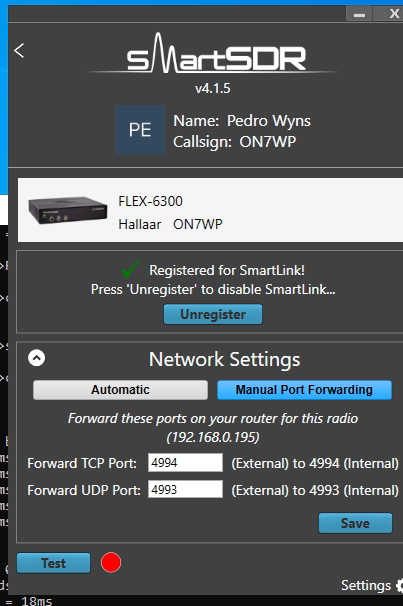403x606 pixels.
Task: Click the red test status indicator
Action: (x=111, y=563)
